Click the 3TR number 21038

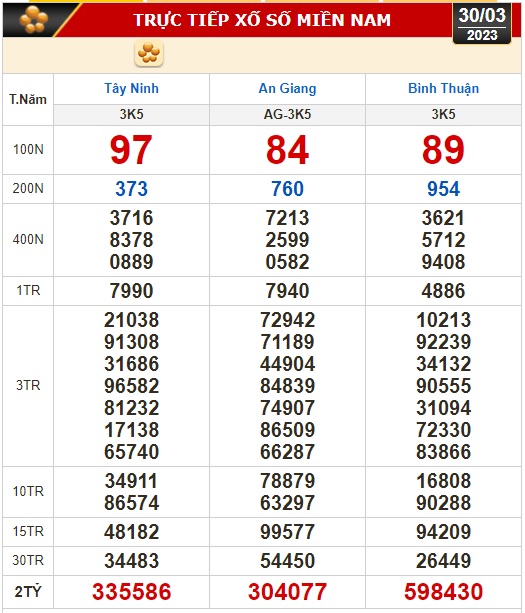[131, 320]
